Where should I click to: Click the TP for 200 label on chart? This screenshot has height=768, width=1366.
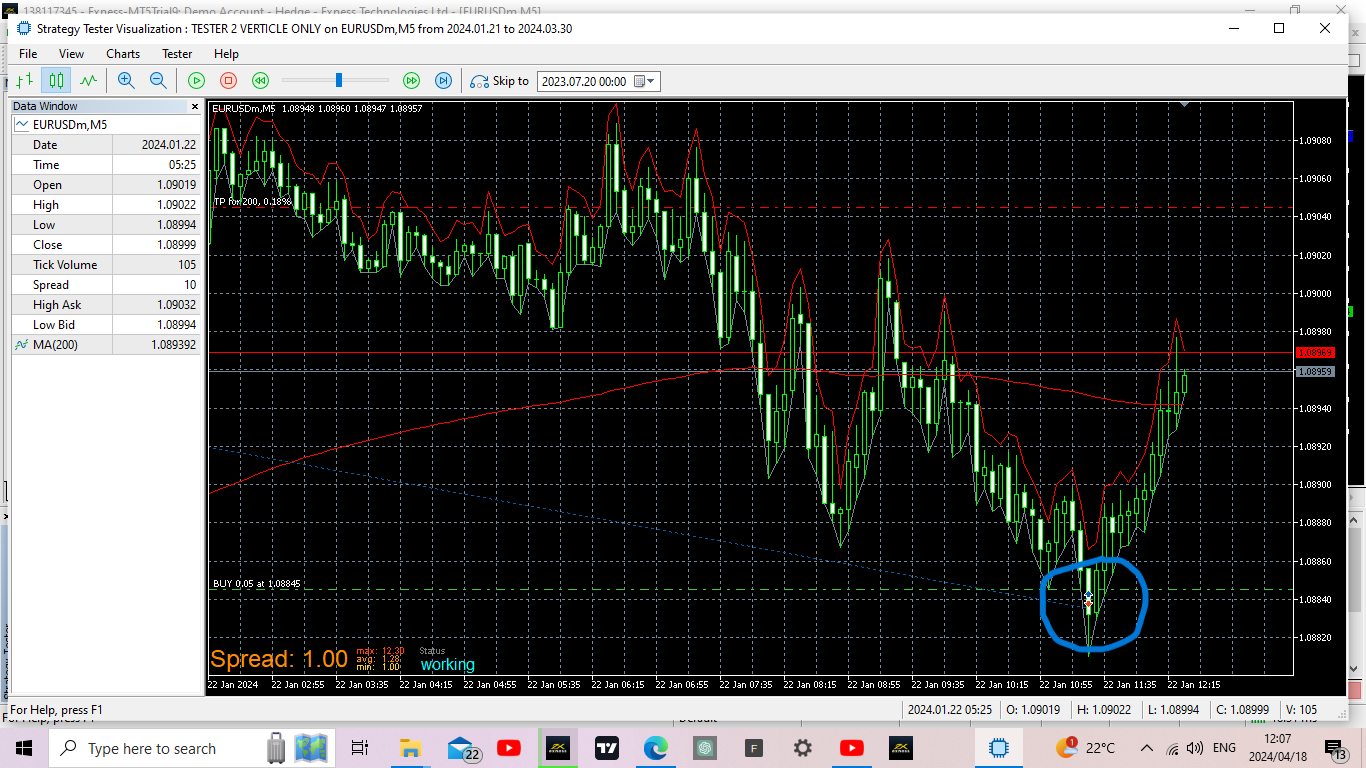pos(252,201)
